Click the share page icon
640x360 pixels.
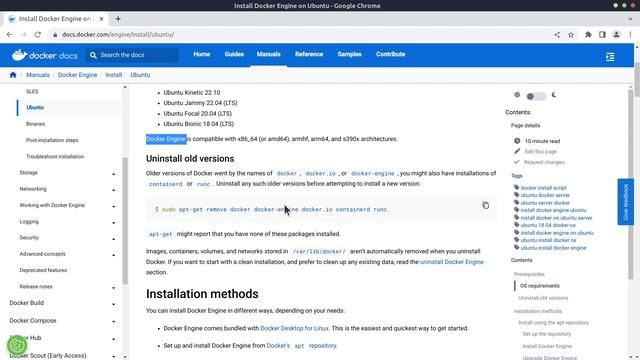click(x=557, y=35)
